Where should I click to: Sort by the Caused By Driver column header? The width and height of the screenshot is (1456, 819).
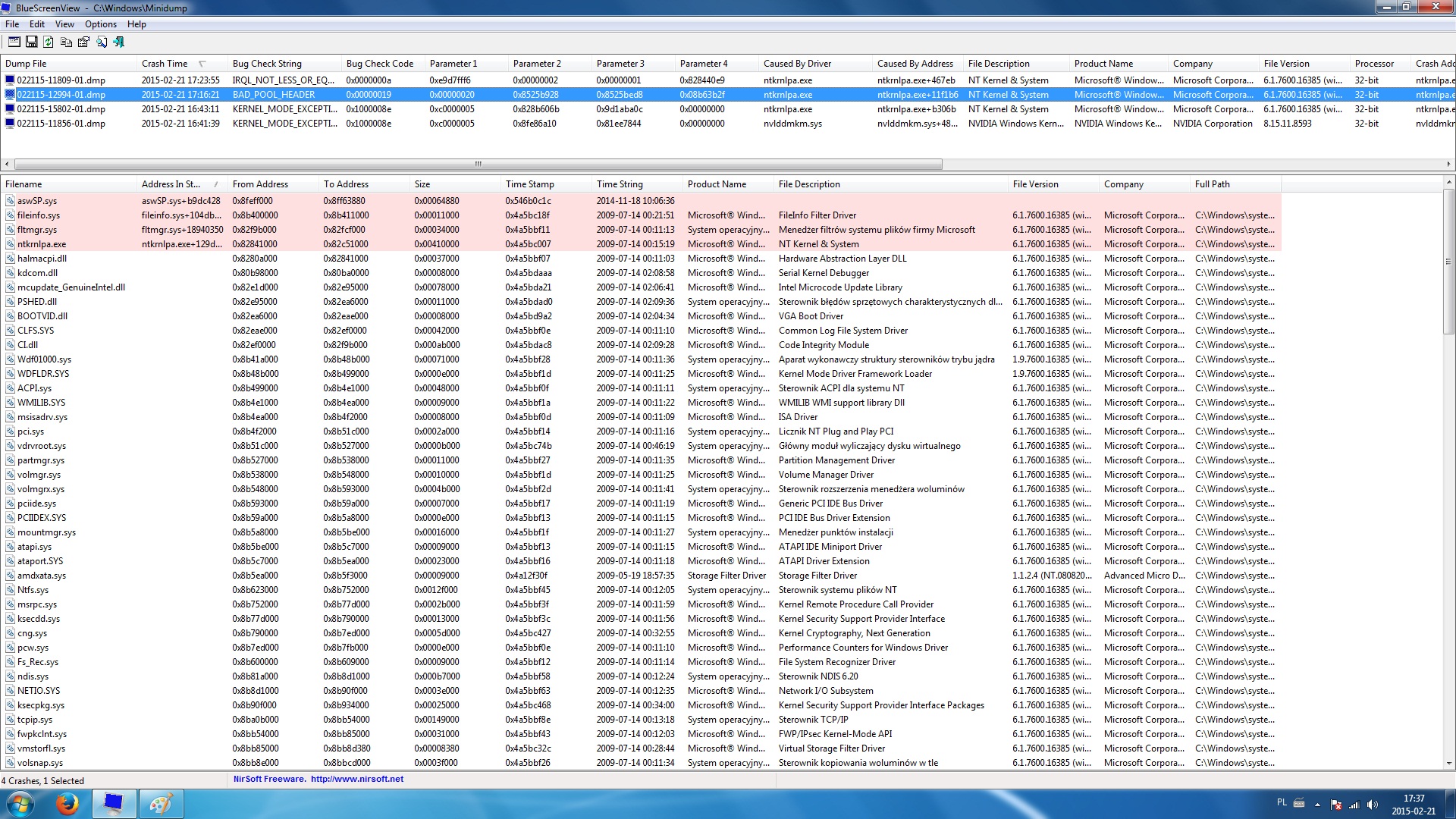tap(815, 64)
